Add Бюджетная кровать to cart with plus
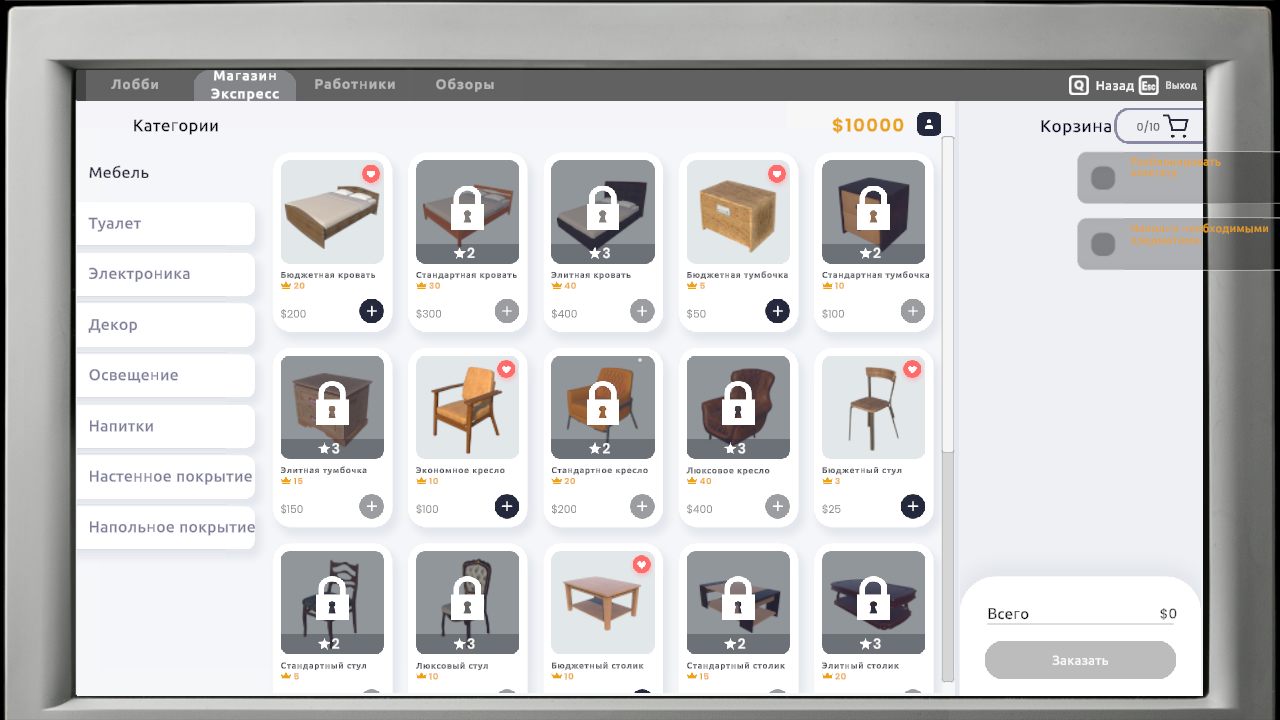Screen dimensions: 1280x720 pyautogui.click(x=372, y=311)
